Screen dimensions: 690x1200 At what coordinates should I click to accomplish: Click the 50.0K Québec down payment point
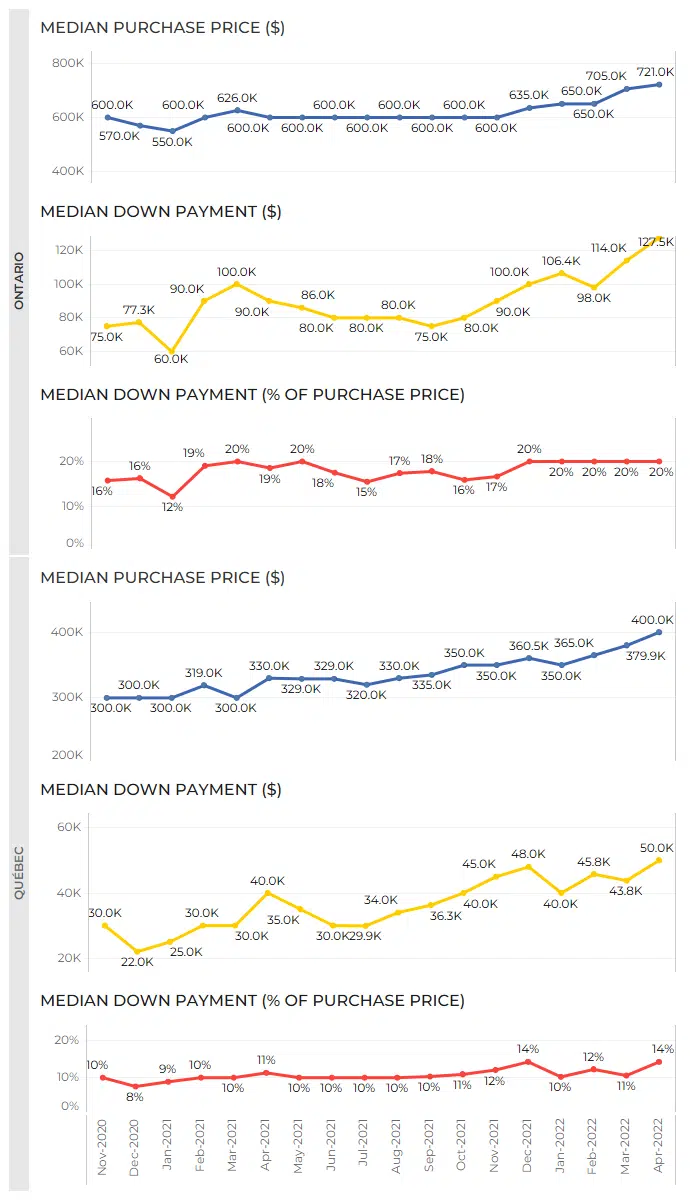[x=659, y=860]
